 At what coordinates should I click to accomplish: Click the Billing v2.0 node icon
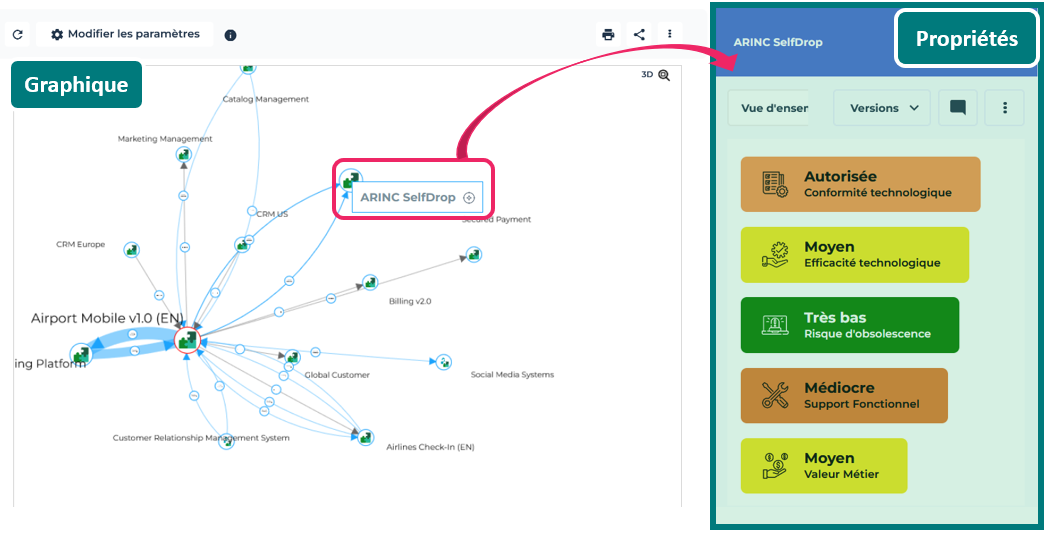click(x=369, y=283)
